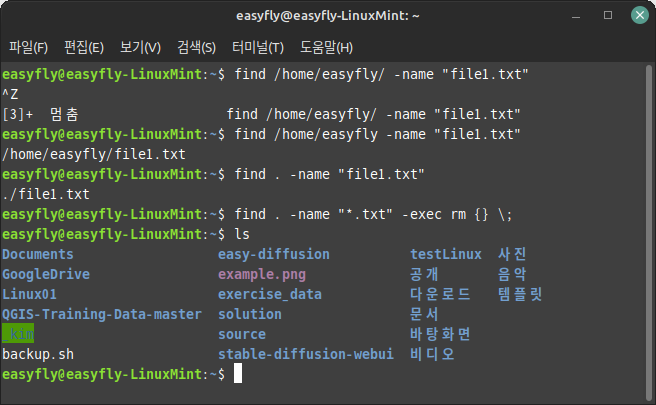
Task: Click the -exec rm {} \; command text
Action: click(x=457, y=215)
